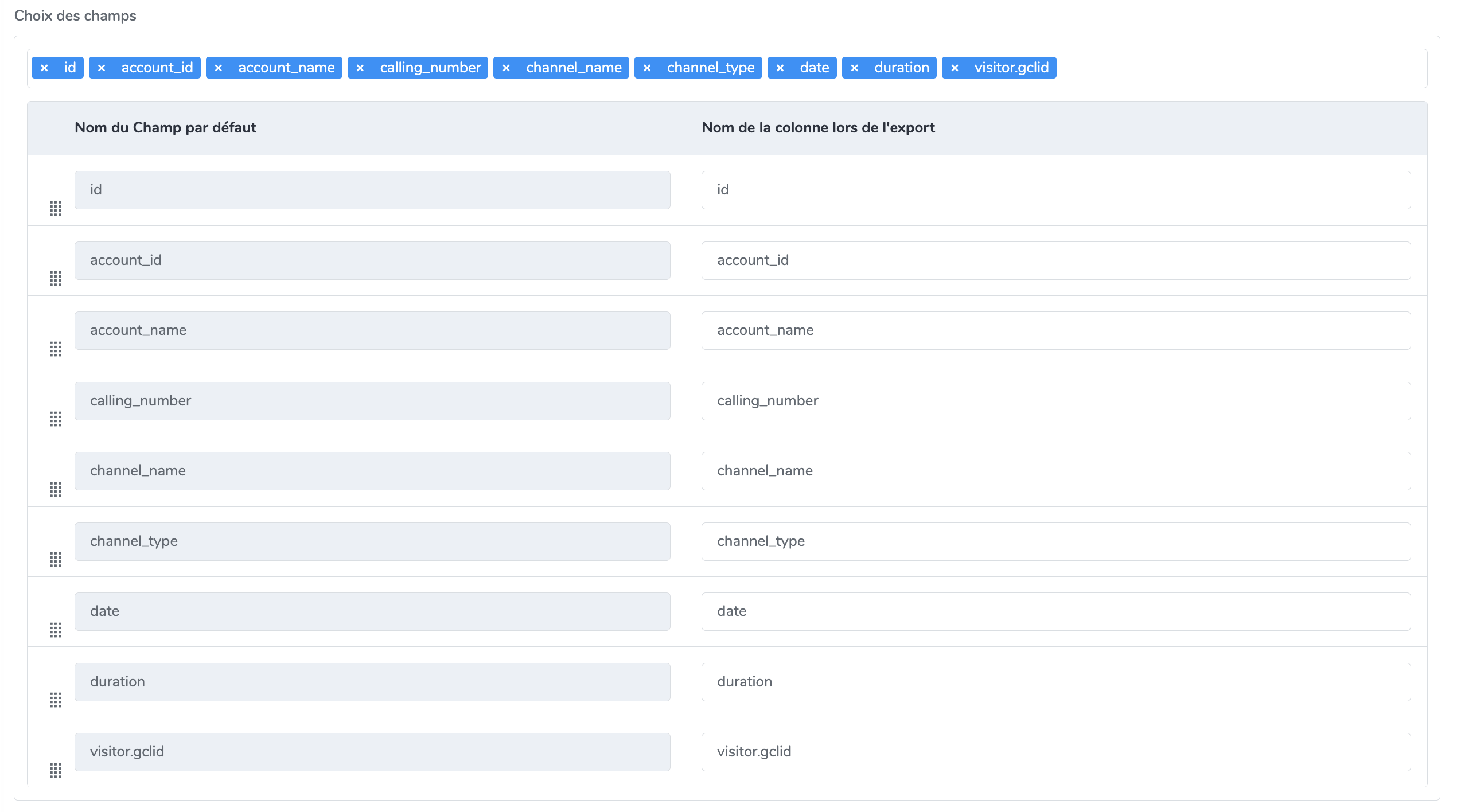Remove the duration tag via × icon
Viewport: 1457px width, 812px height.
[x=855, y=68]
